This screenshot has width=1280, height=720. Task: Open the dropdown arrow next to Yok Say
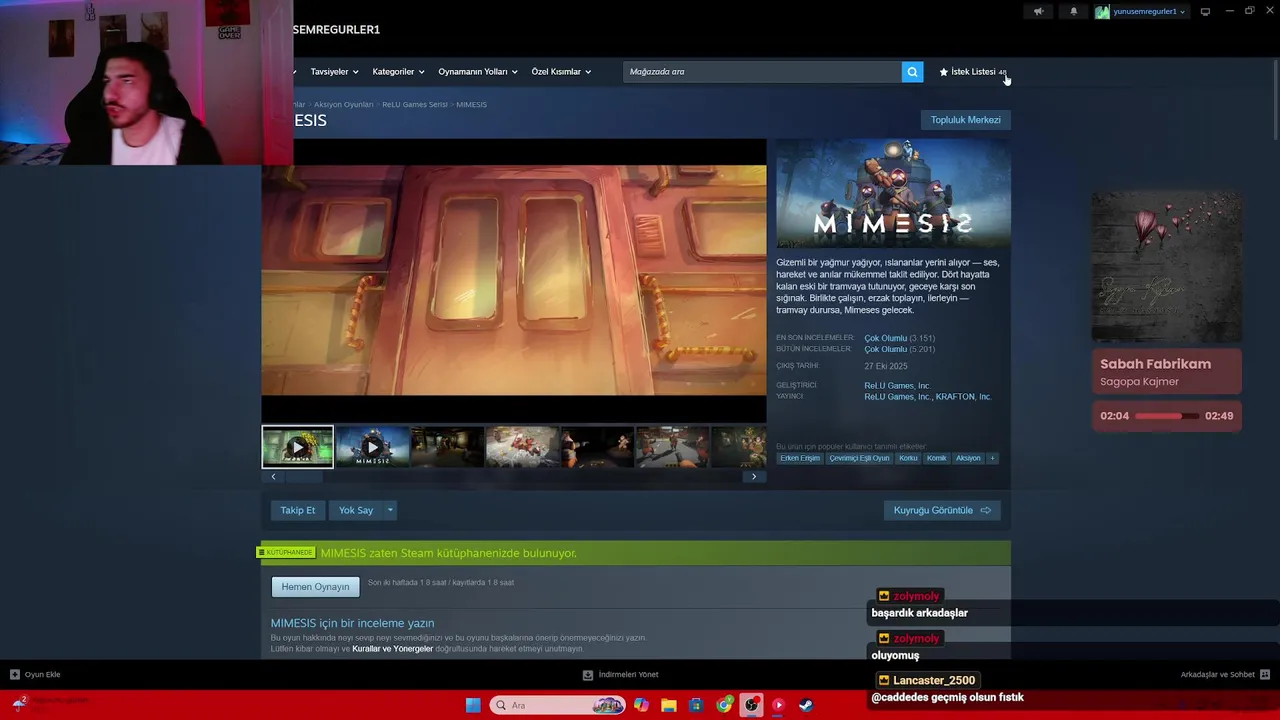390,510
